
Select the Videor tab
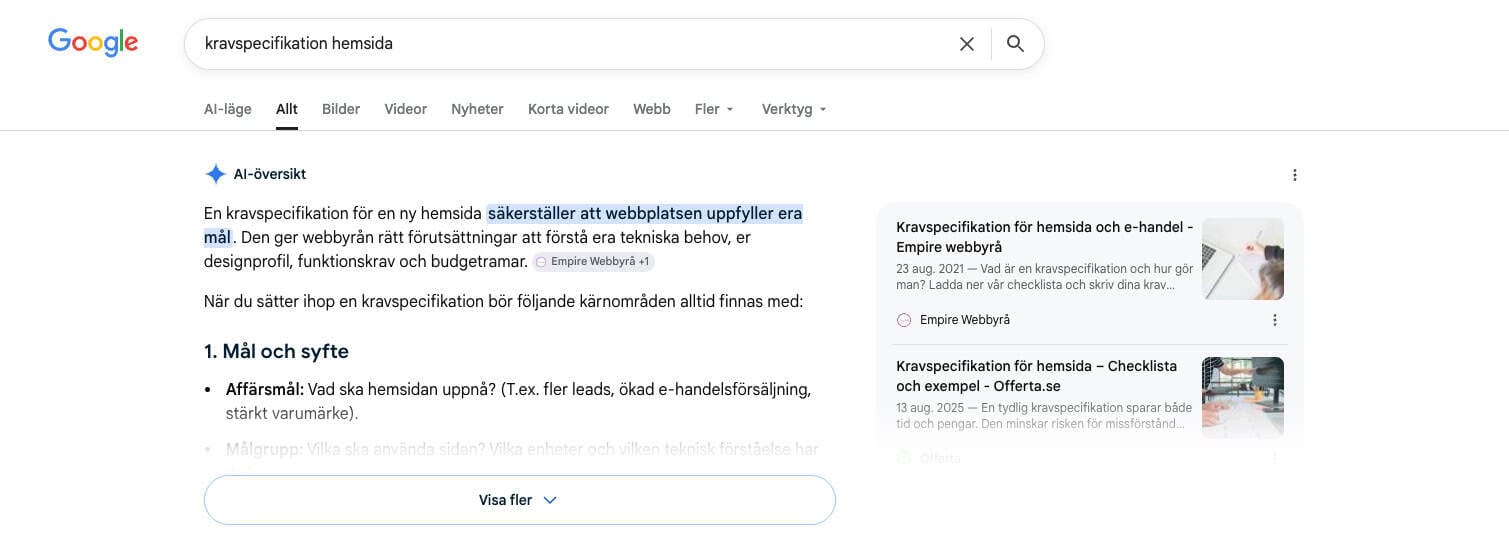point(405,109)
